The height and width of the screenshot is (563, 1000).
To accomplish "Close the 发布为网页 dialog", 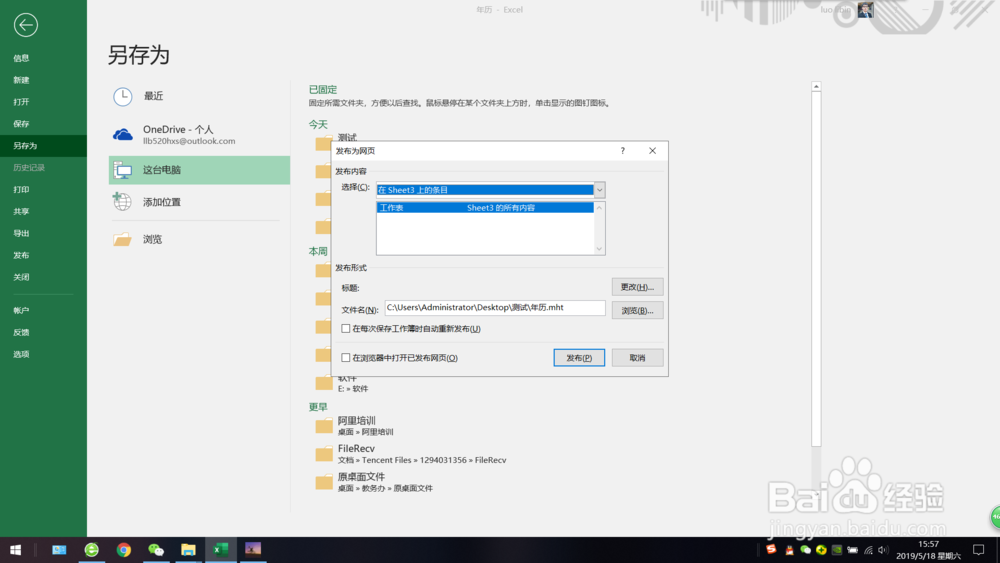I will (652, 151).
